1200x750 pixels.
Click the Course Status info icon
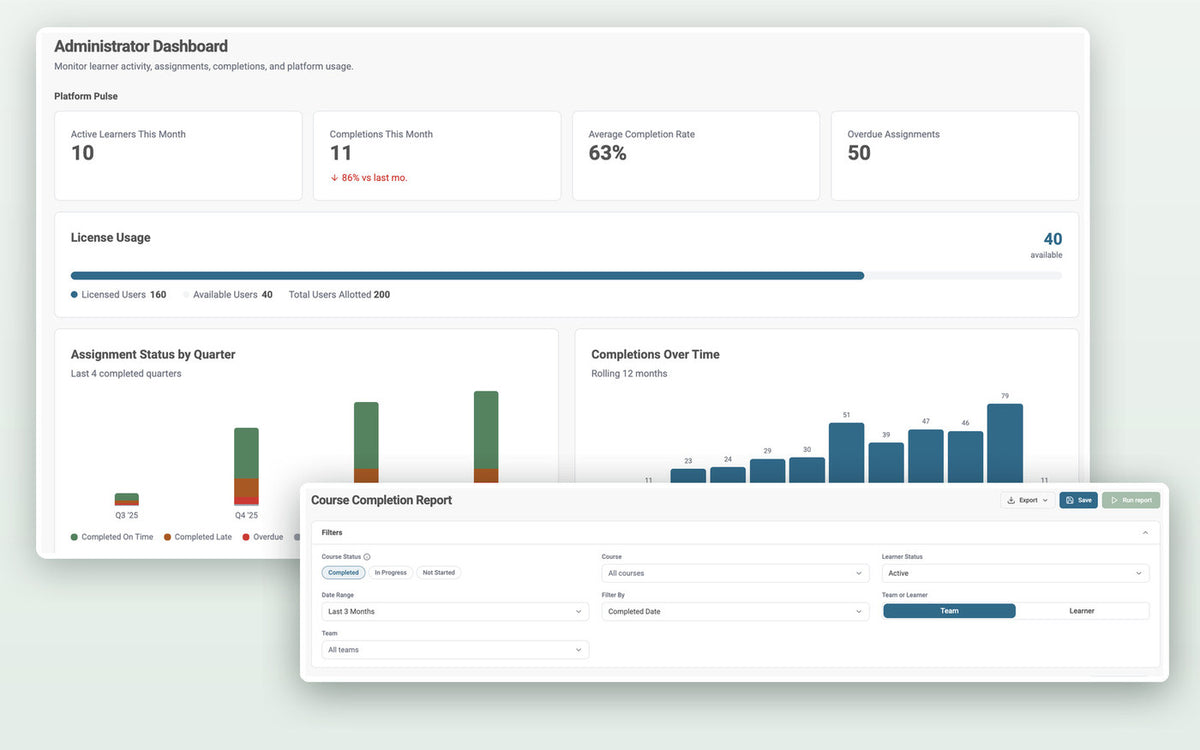pos(367,557)
